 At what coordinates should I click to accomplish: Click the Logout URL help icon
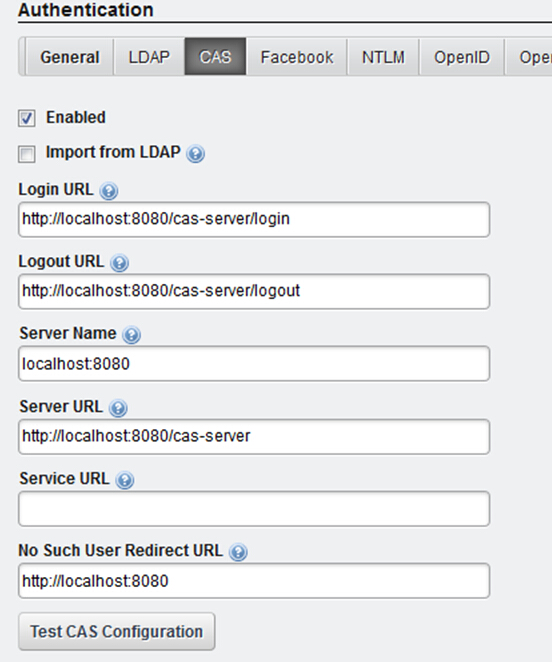tap(120, 263)
